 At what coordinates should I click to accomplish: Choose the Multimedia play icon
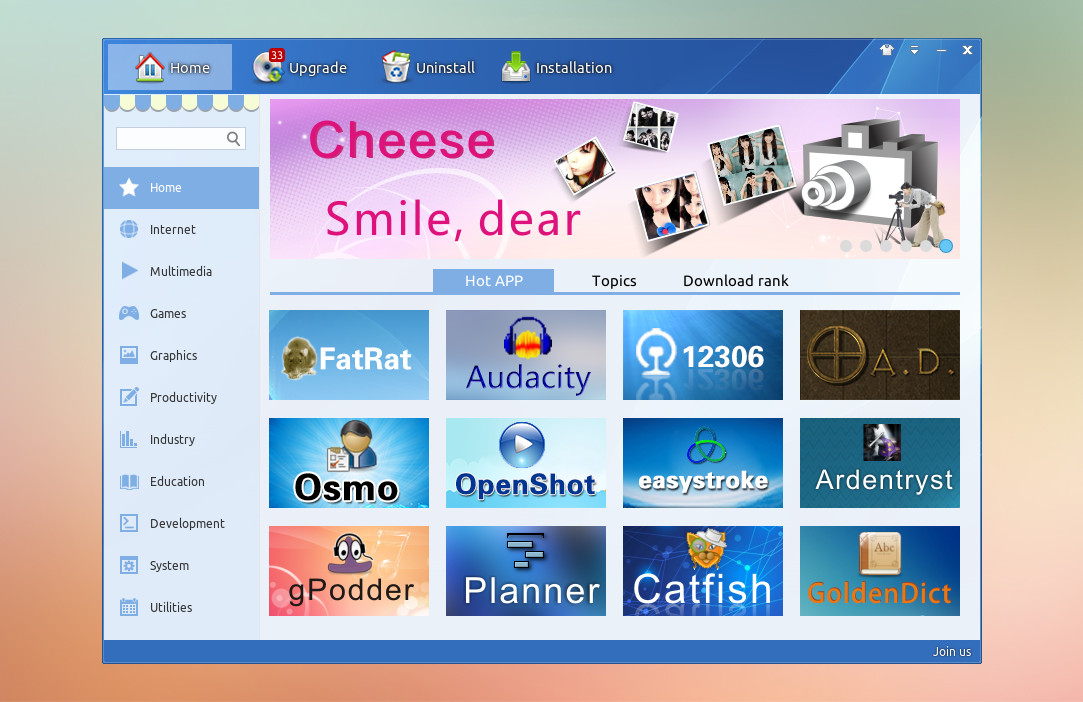point(129,271)
